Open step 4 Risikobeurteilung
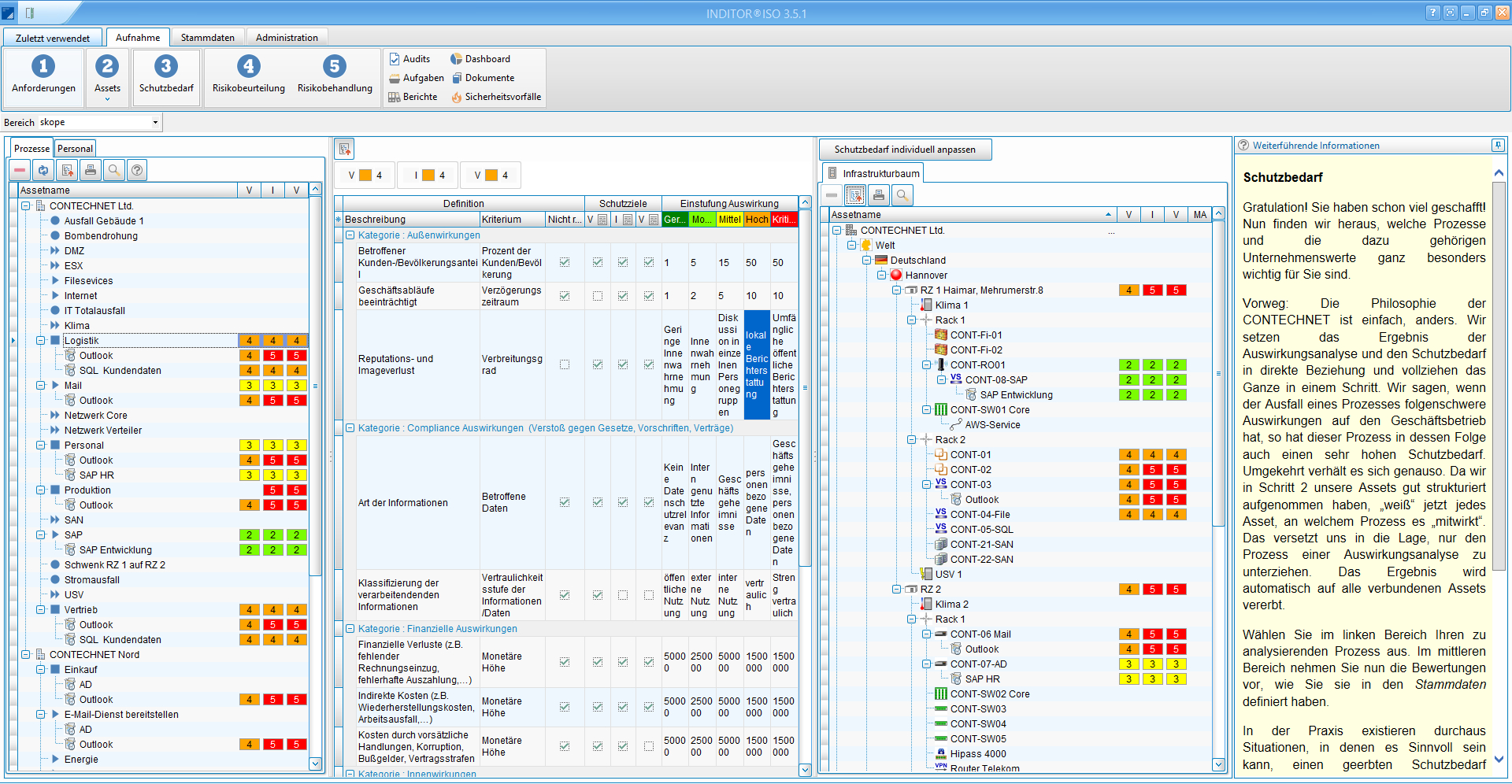1512x784 pixels. tap(248, 74)
